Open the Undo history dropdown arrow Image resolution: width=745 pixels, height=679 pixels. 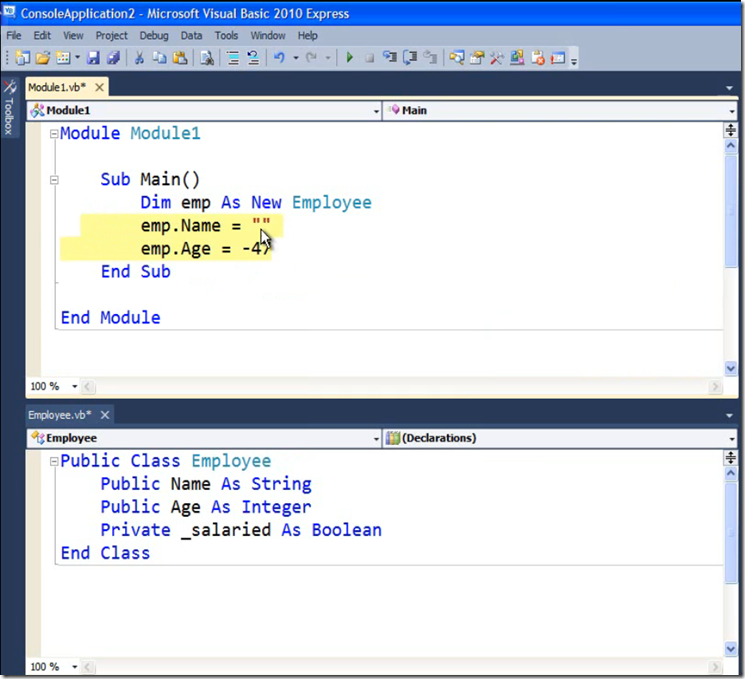(x=296, y=58)
